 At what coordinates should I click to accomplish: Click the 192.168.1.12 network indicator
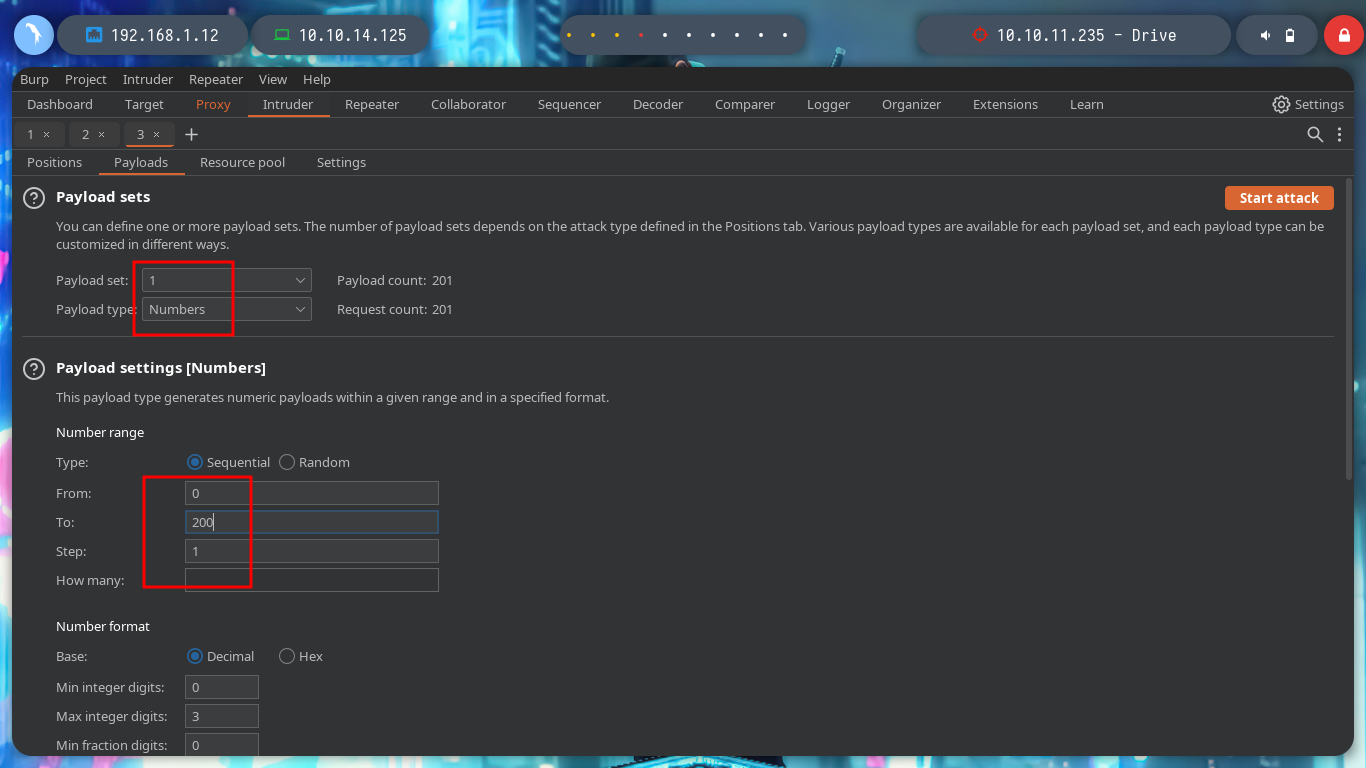point(152,35)
